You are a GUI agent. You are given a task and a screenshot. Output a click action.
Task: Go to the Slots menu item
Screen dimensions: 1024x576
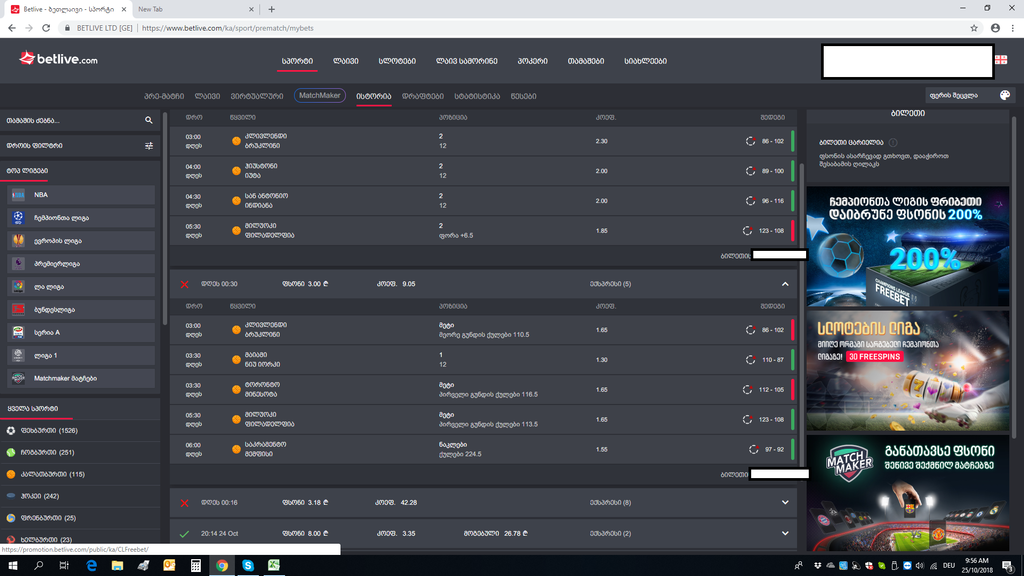tap(397, 61)
